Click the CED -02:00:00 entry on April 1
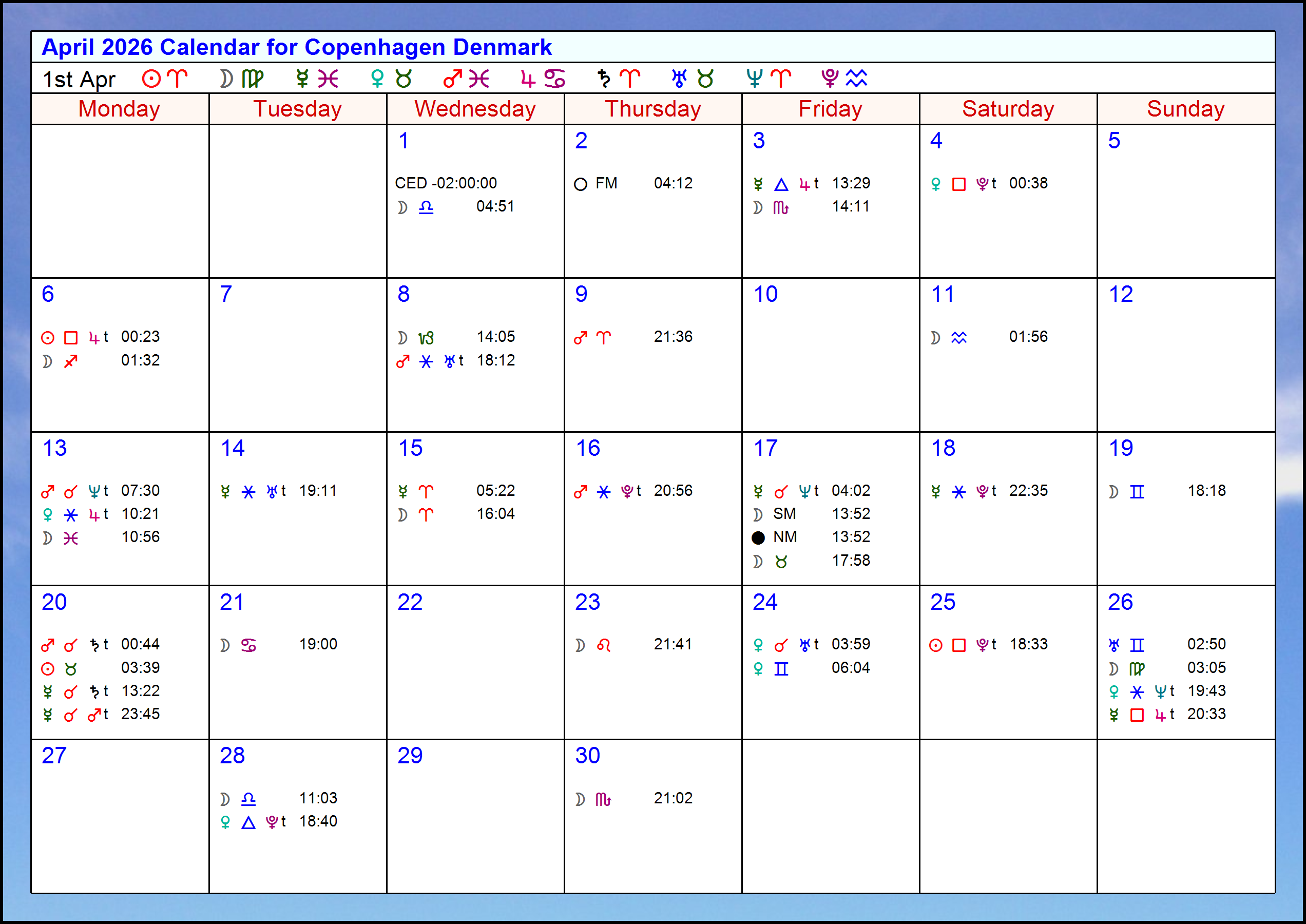Image resolution: width=1306 pixels, height=924 pixels. pyautogui.click(x=446, y=183)
